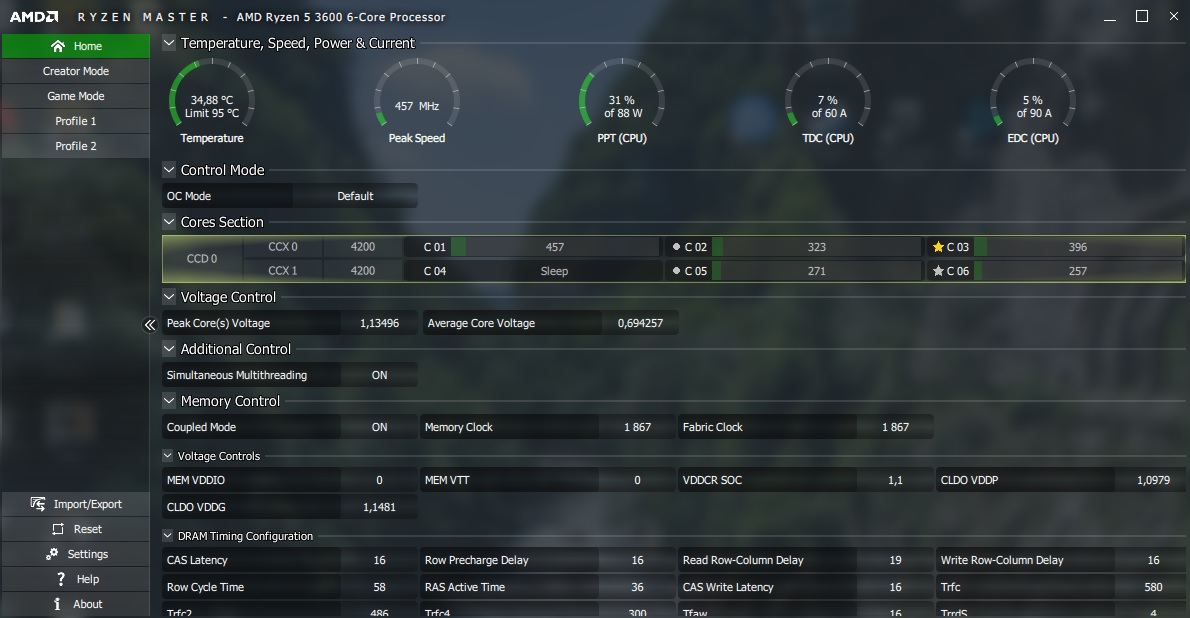
Task: Collapse the Voltage Control section
Action: [169, 297]
